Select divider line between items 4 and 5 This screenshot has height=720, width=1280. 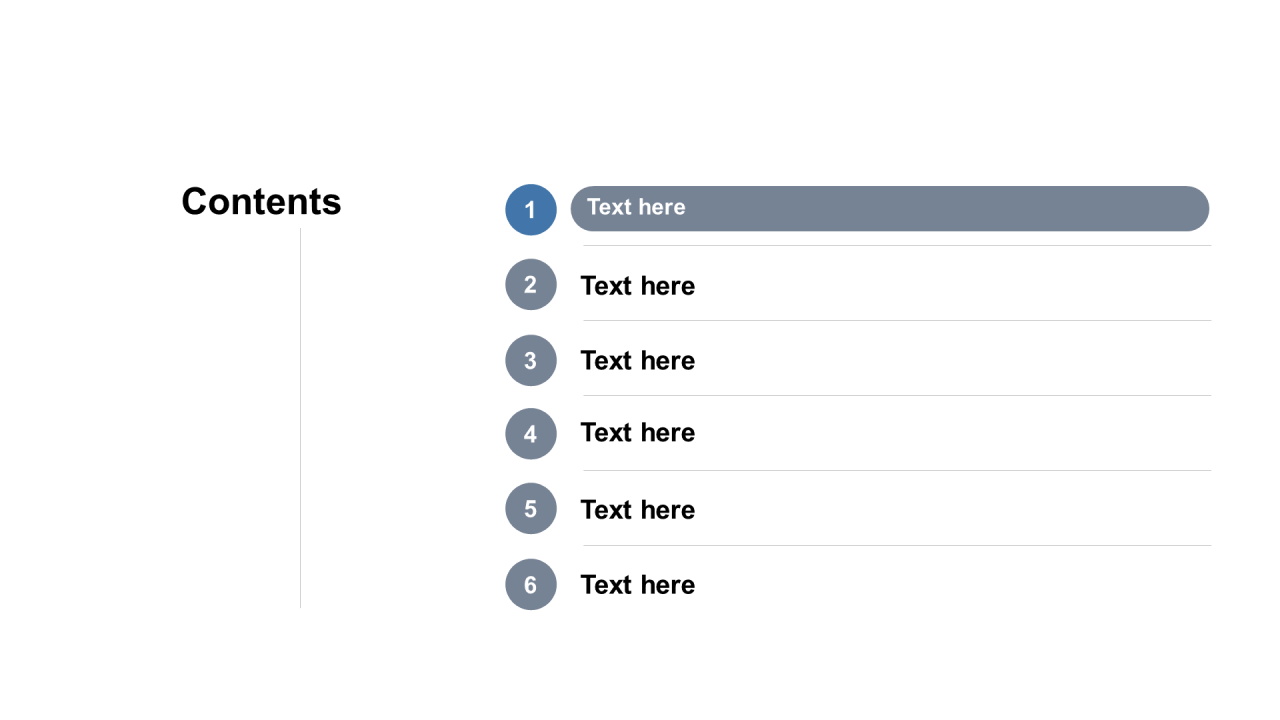point(897,471)
